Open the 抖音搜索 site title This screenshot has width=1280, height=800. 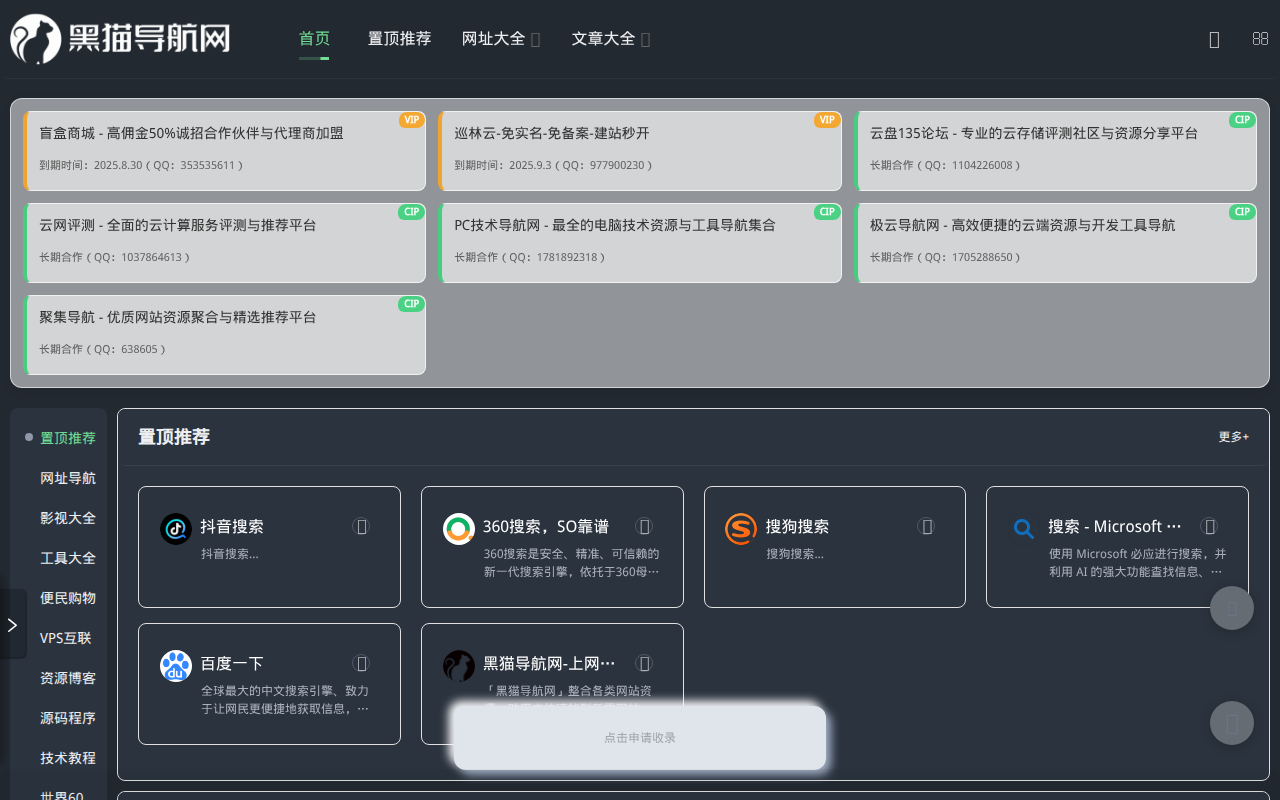point(232,526)
